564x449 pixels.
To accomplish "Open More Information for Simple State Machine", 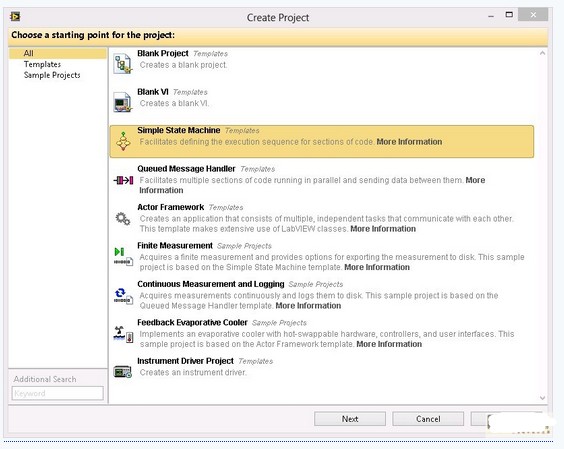I will tap(409, 142).
